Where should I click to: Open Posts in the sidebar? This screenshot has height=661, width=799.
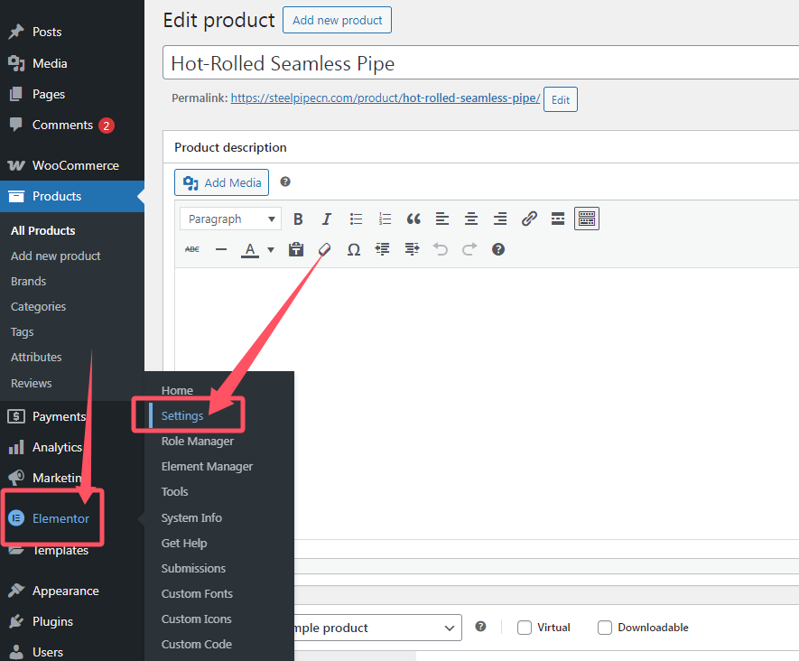tap(47, 32)
